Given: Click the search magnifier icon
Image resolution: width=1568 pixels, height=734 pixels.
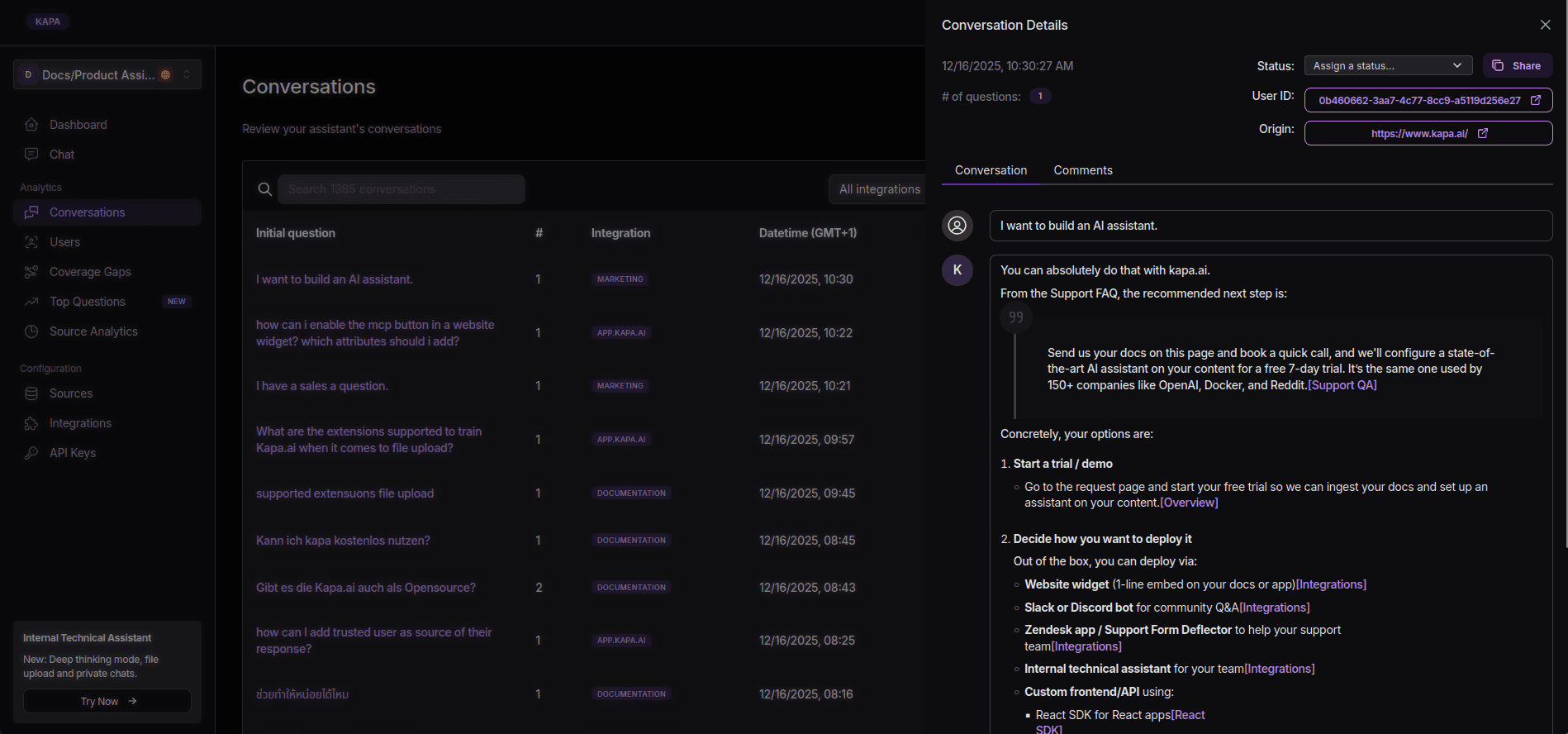Looking at the screenshot, I should 264,189.
